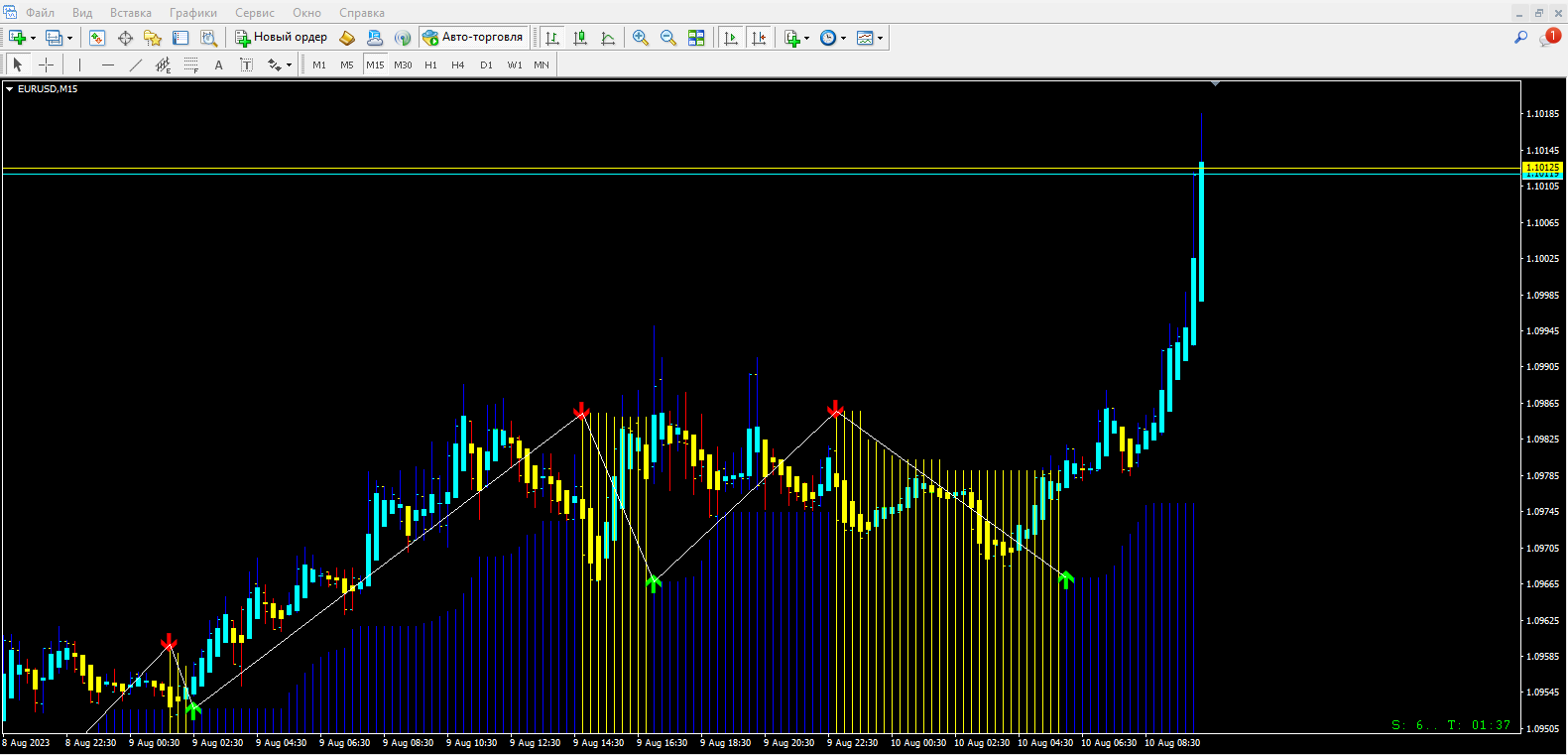Open the Сервис menu
Screen dimensions: 1568x756
click(255, 13)
